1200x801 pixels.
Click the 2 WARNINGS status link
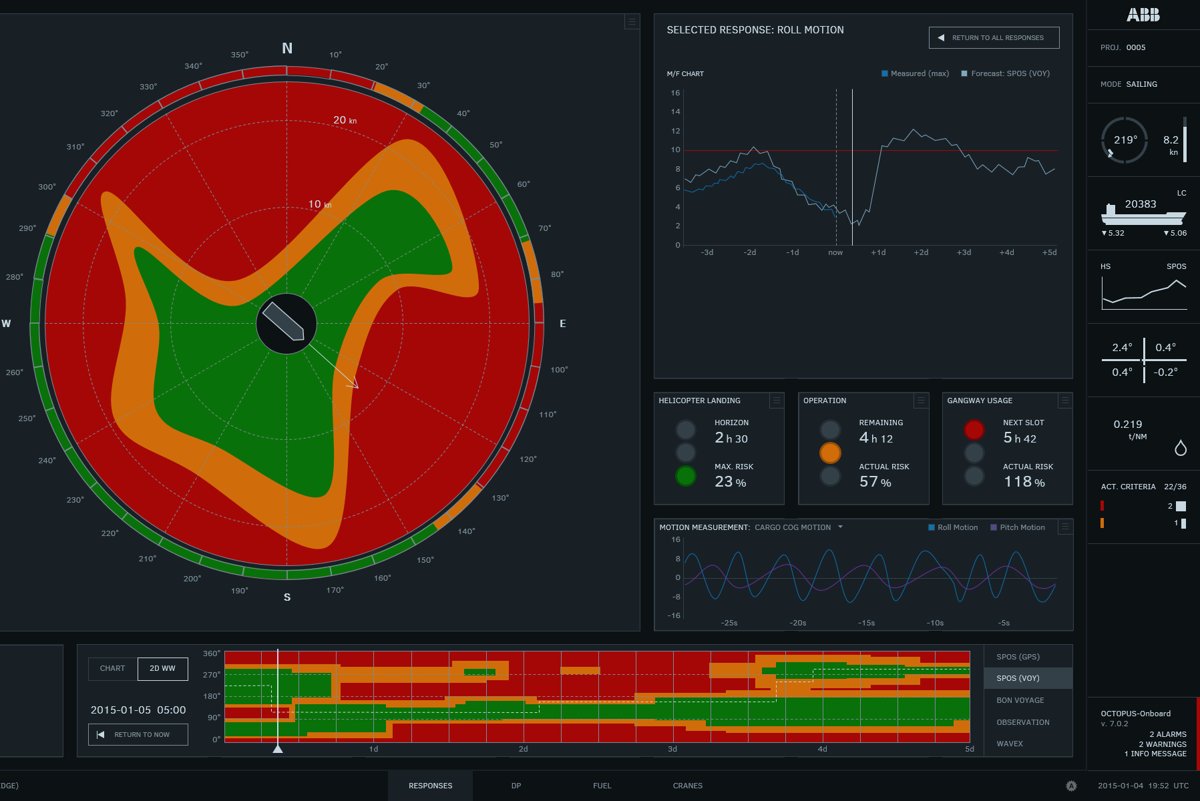[1163, 744]
